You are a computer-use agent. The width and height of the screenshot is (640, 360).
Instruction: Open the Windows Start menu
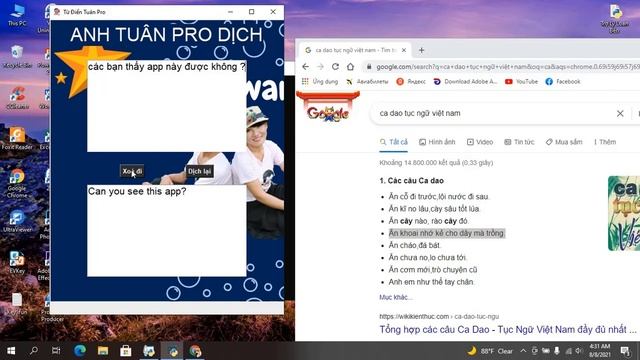[x=11, y=351]
